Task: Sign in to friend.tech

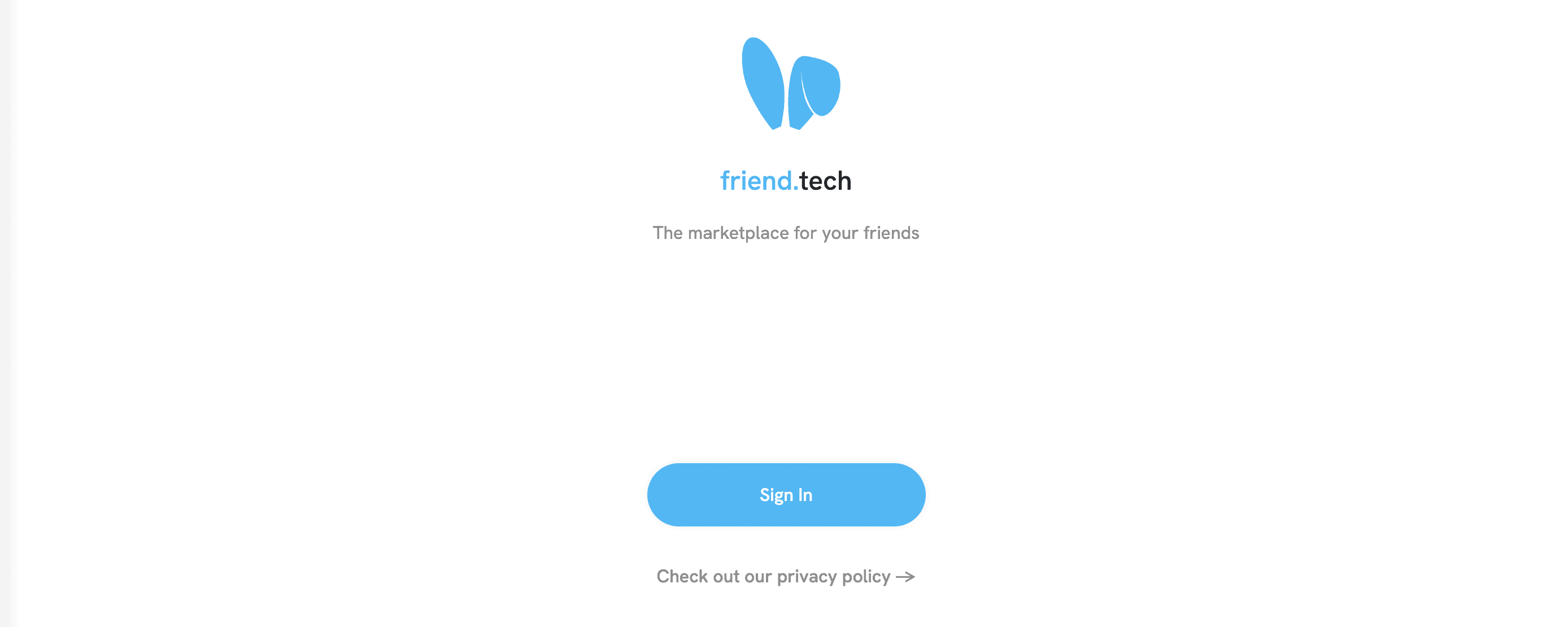Action: coord(786,494)
